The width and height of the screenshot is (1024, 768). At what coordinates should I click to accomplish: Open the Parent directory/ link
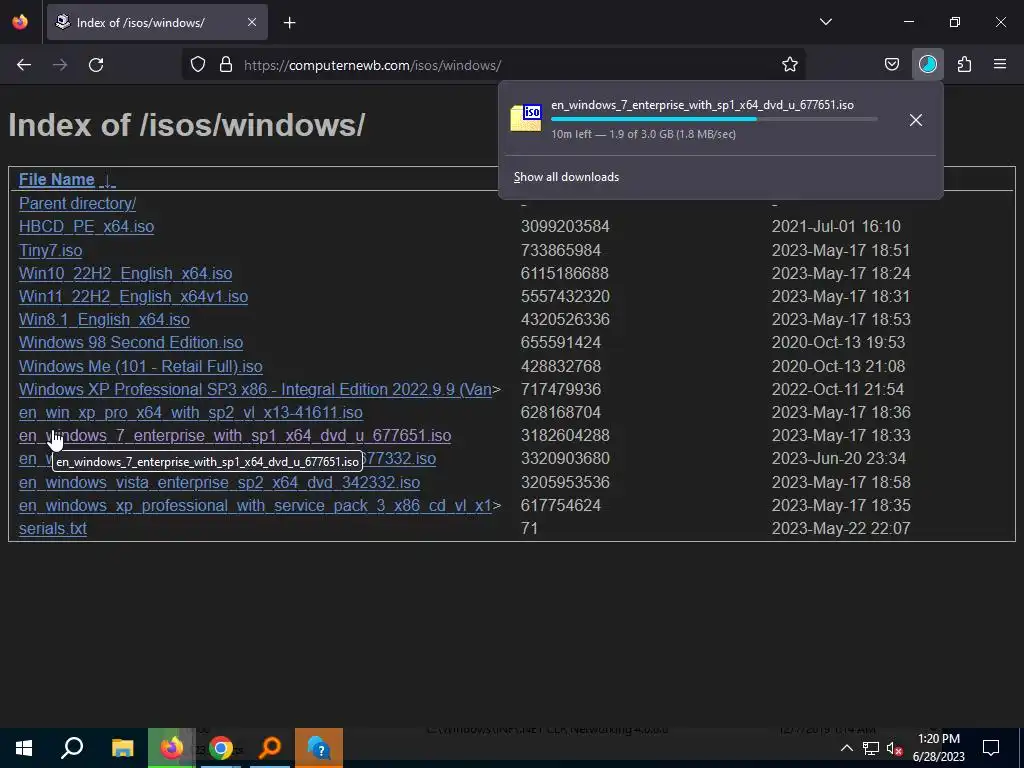(77, 204)
